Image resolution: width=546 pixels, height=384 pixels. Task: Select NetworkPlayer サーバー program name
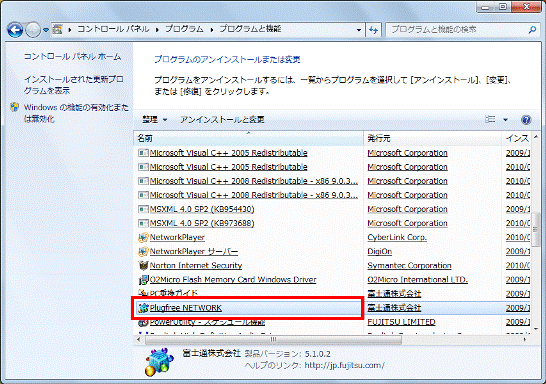(194, 251)
